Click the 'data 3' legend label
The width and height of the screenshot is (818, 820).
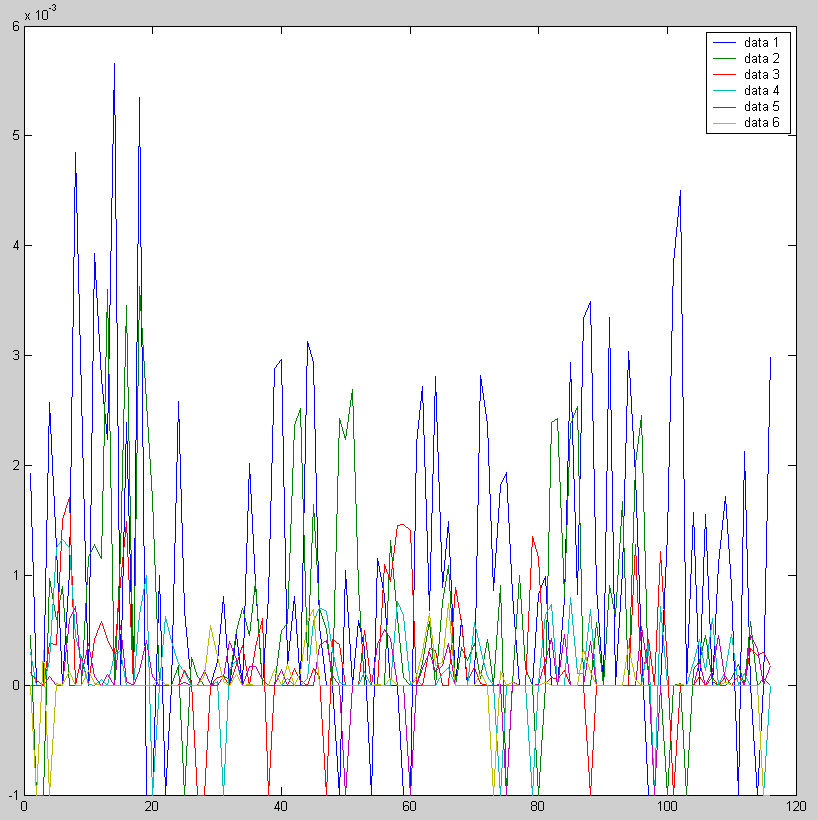tap(761, 74)
